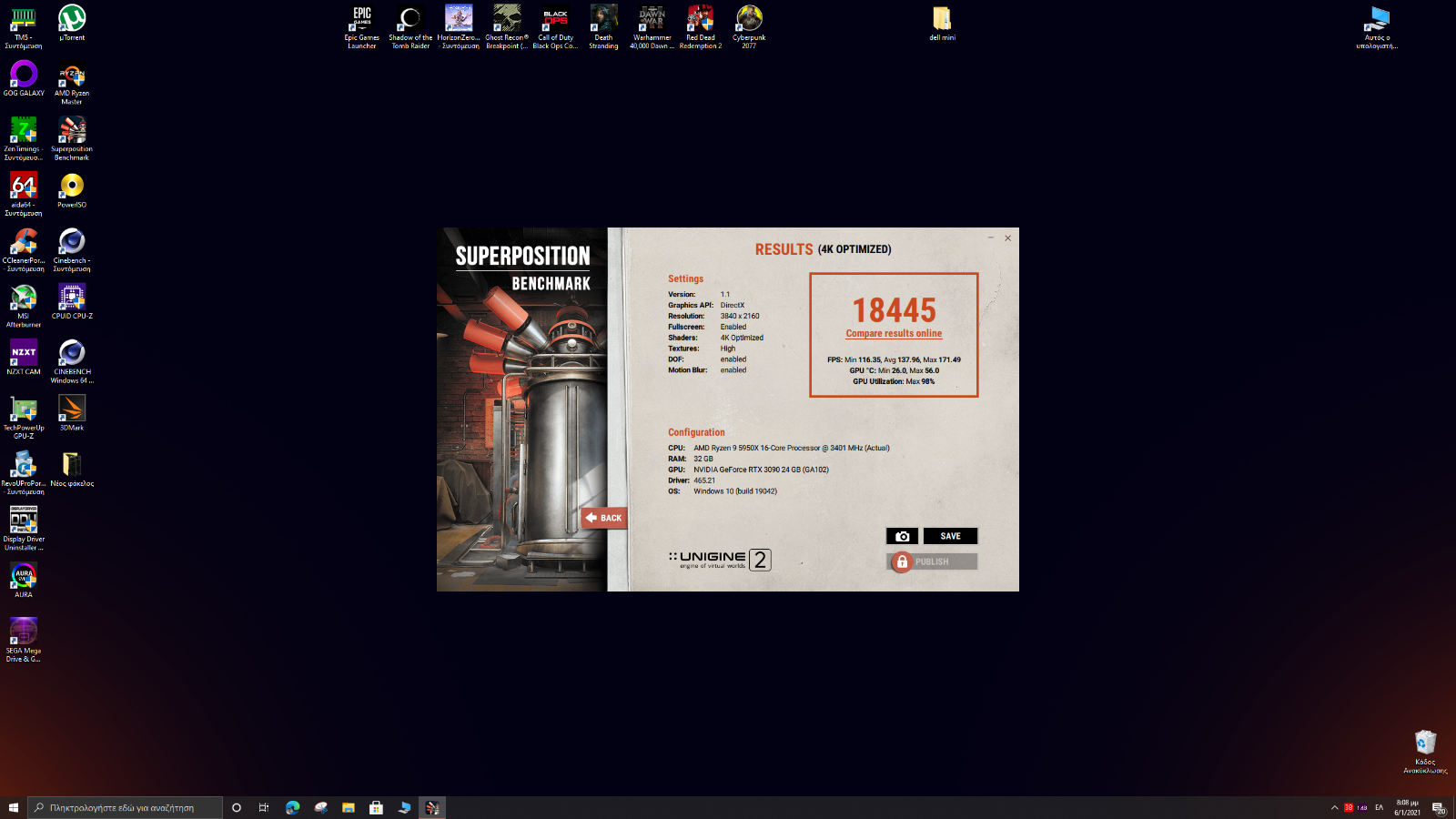Open the aida64 shortcut icon
The width and height of the screenshot is (1456, 819).
[x=24, y=194]
